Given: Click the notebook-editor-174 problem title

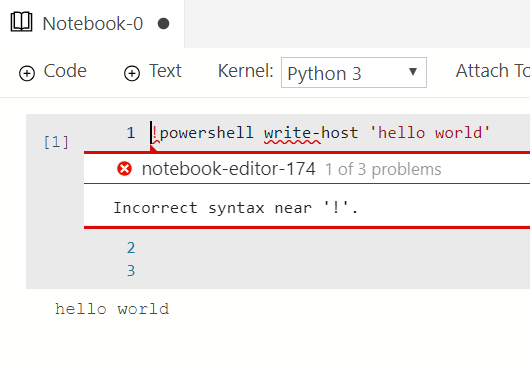Looking at the screenshot, I should pyautogui.click(x=228, y=169).
